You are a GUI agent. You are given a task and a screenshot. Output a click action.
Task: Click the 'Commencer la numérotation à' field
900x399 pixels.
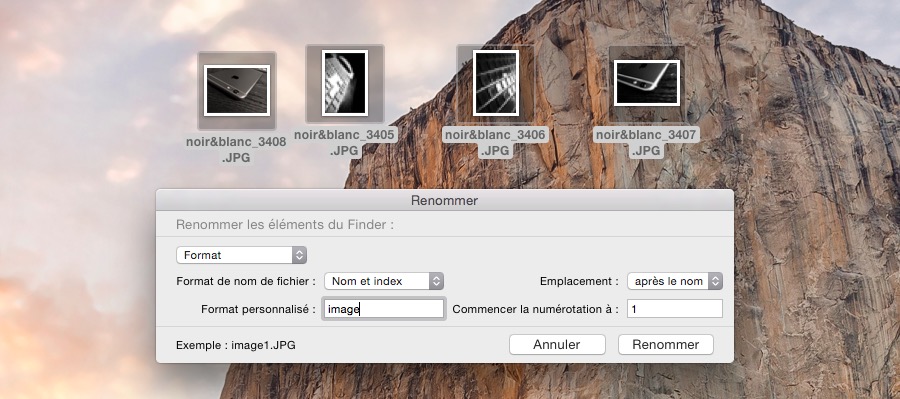click(674, 309)
